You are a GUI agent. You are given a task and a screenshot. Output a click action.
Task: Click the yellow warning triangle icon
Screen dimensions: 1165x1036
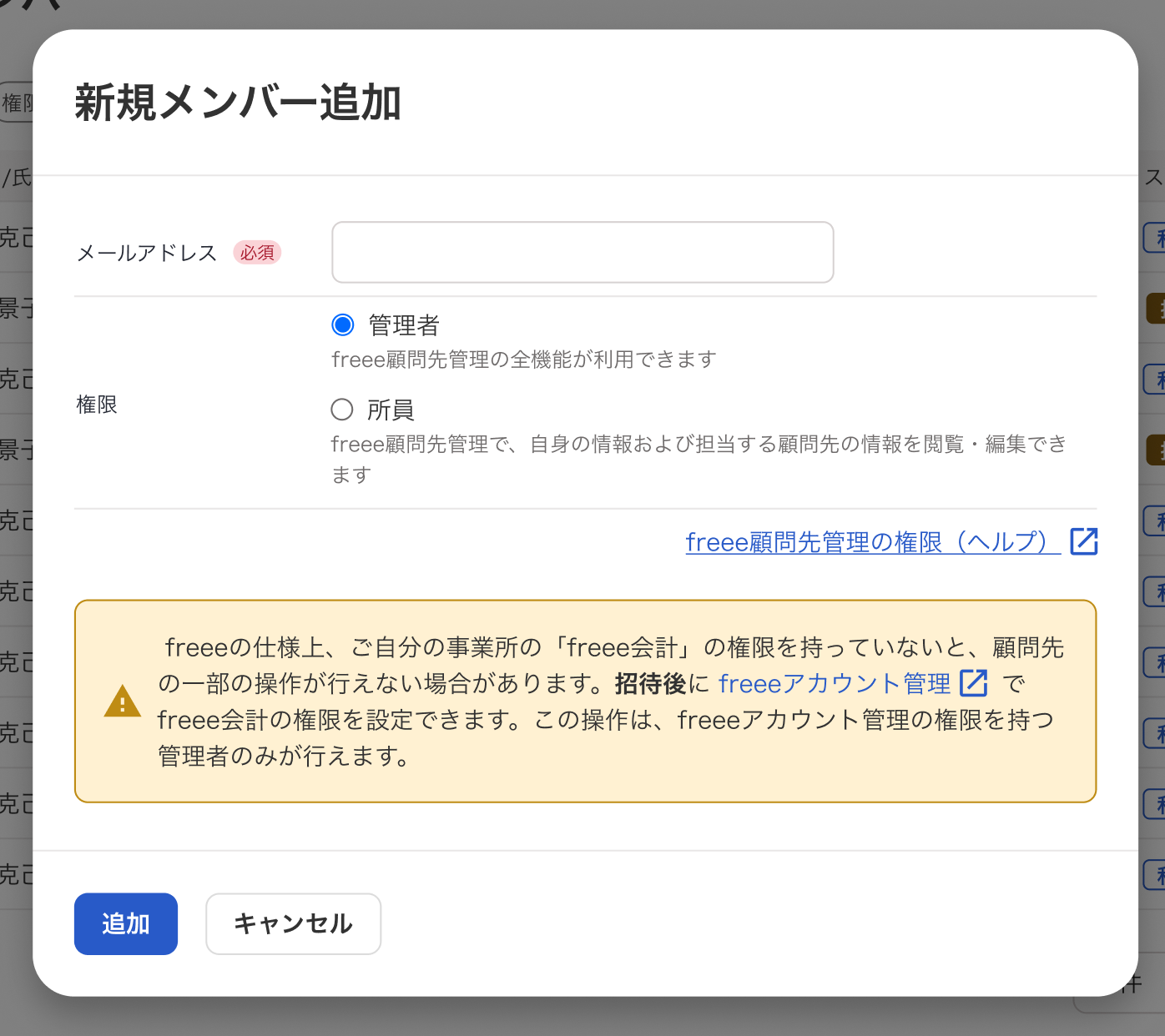coord(123,702)
